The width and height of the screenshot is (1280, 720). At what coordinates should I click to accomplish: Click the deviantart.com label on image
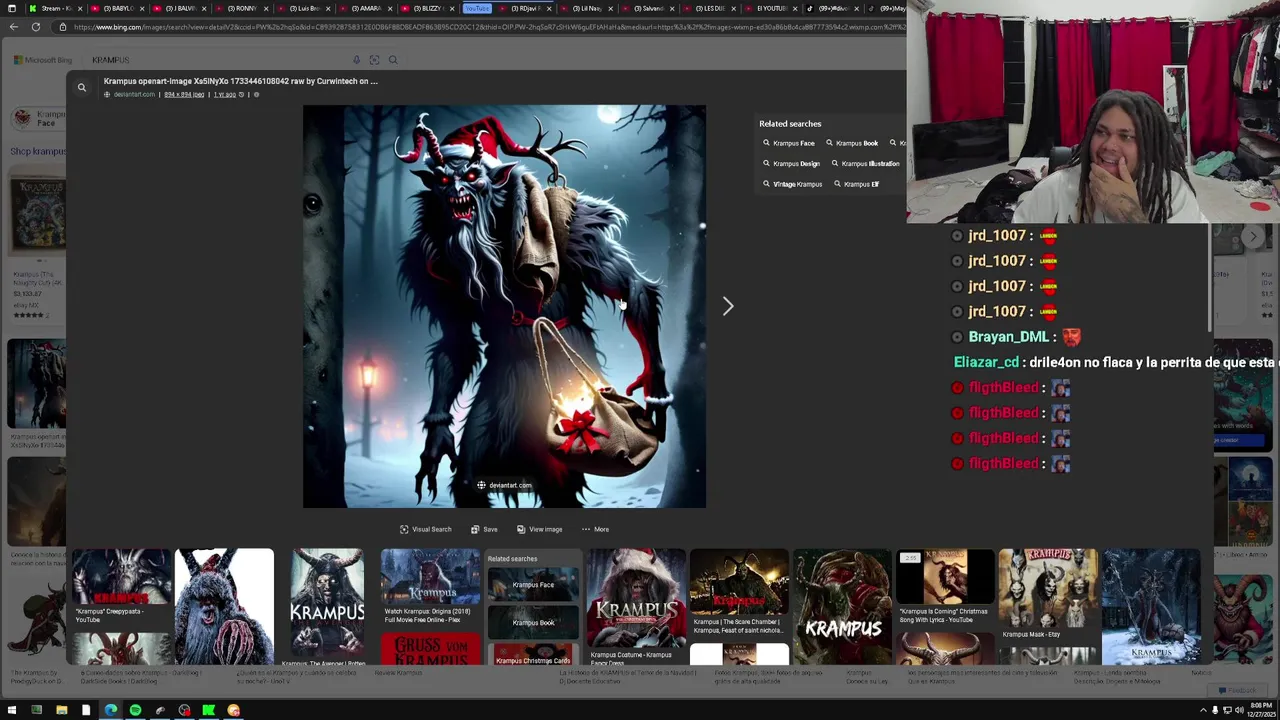click(x=504, y=485)
